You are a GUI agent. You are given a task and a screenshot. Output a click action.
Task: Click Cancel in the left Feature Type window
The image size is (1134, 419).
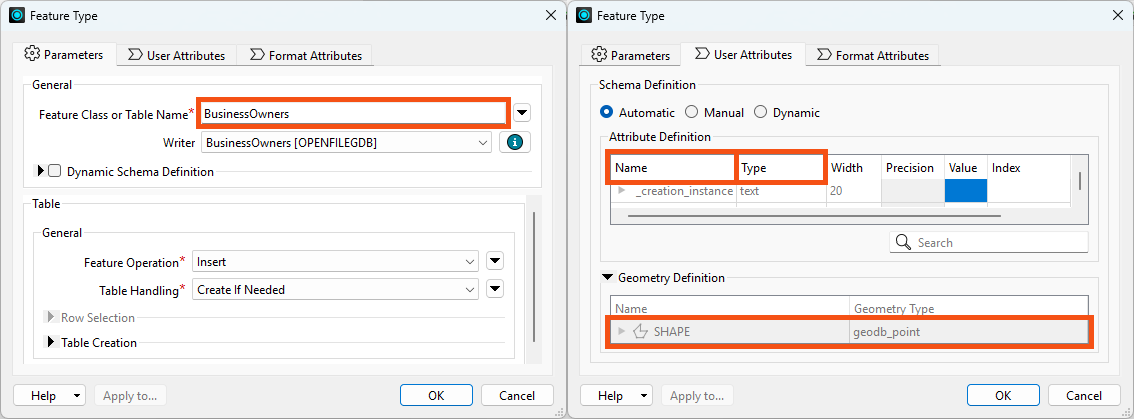coord(517,395)
